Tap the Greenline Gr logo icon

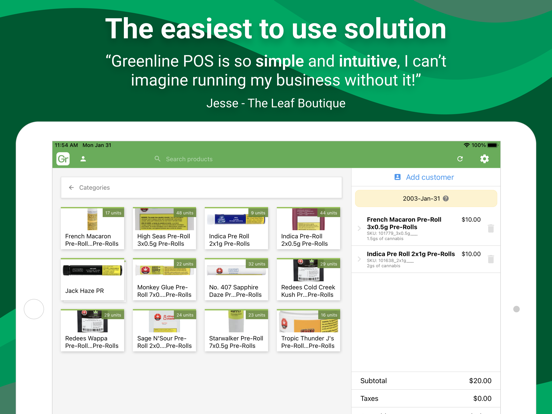click(x=63, y=159)
